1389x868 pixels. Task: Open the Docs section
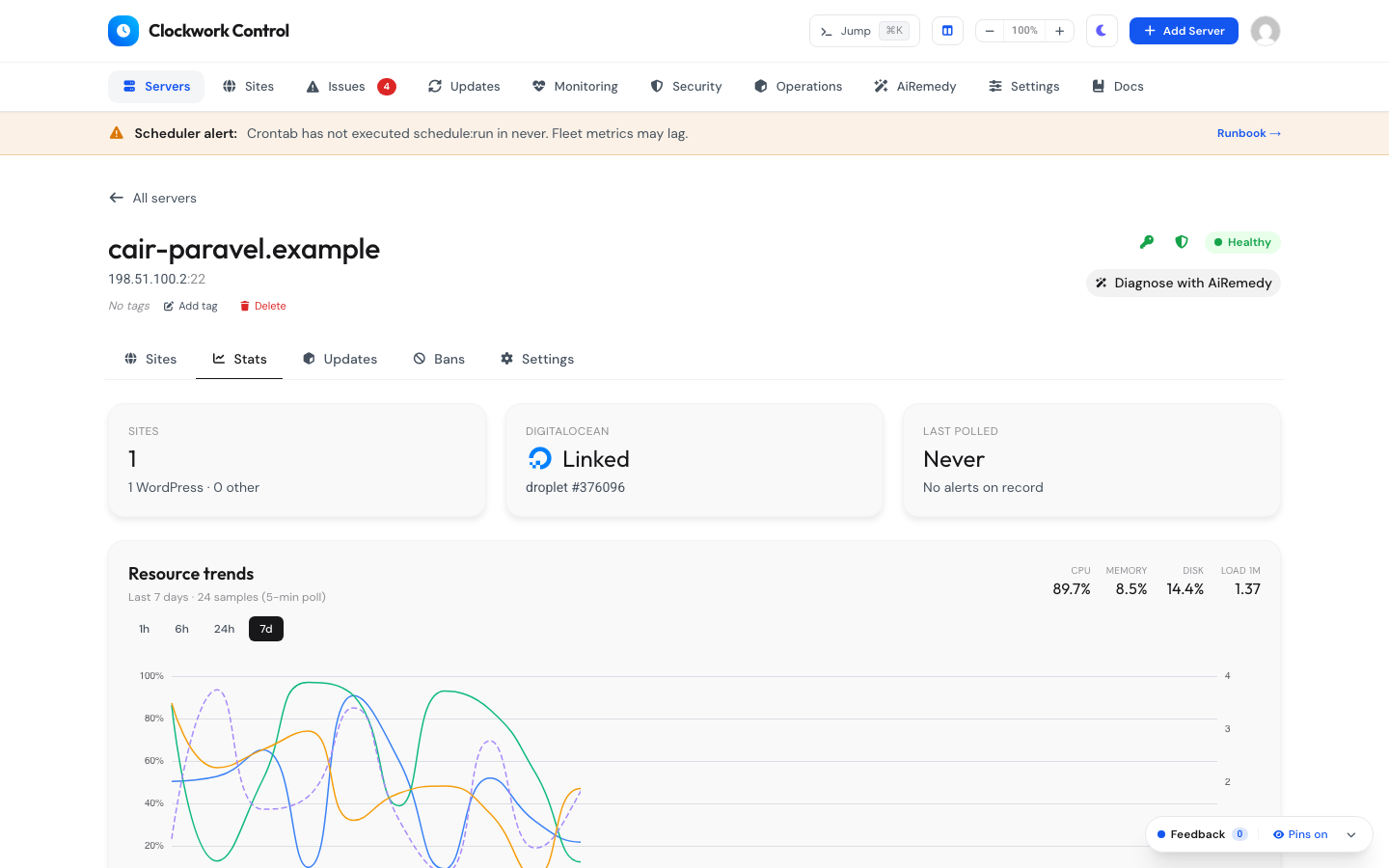click(x=1118, y=87)
